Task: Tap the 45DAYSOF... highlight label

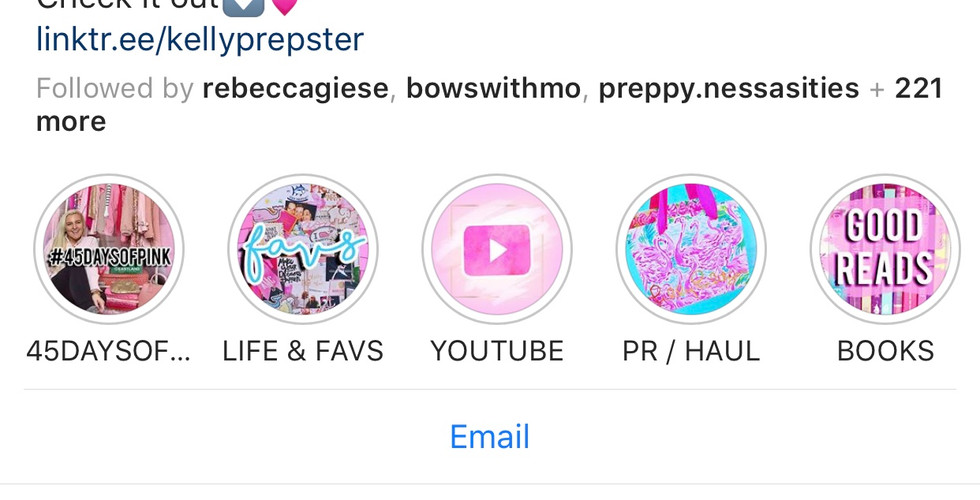Action: [109, 351]
